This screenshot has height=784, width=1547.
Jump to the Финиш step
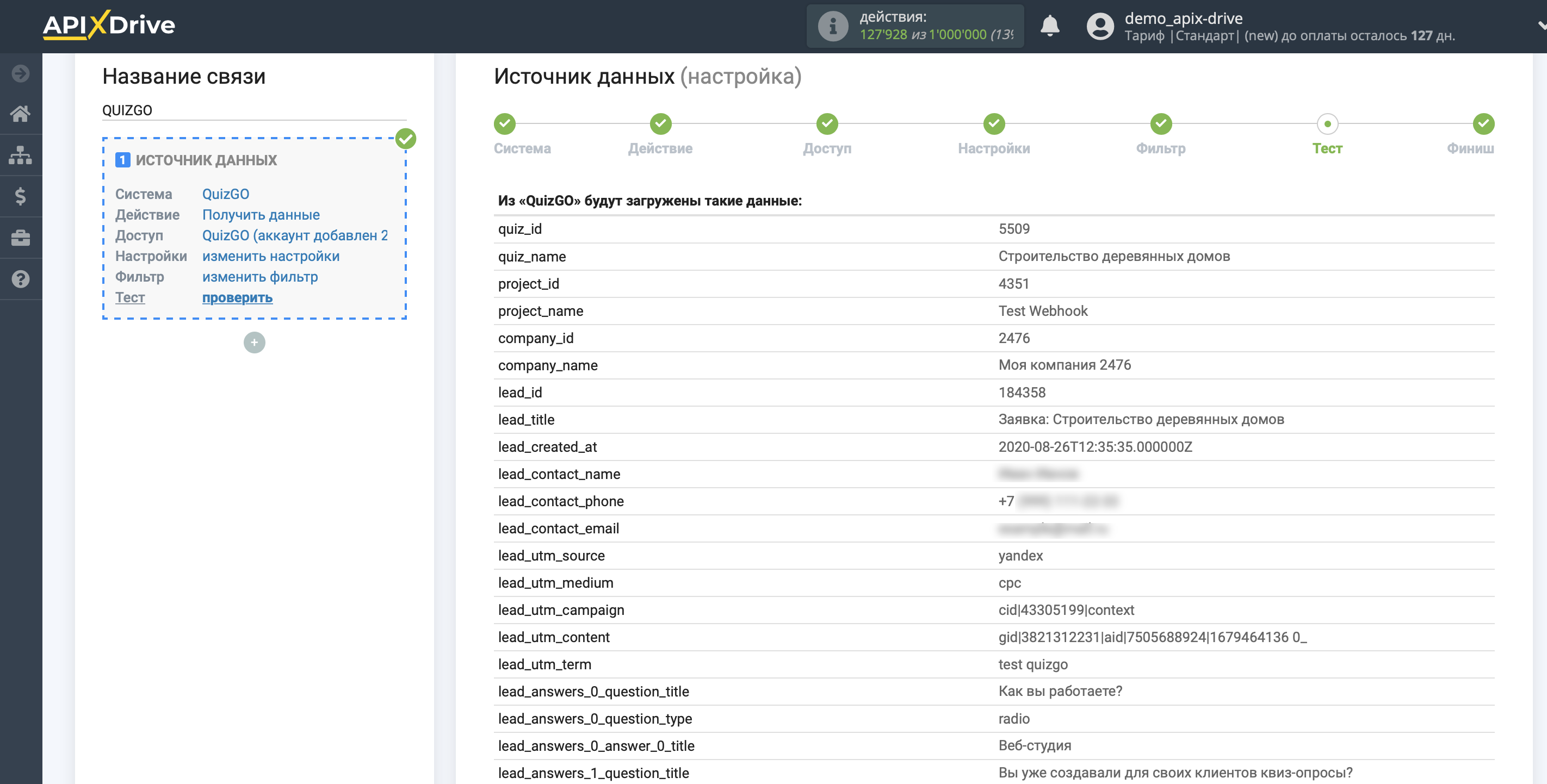point(1483,125)
